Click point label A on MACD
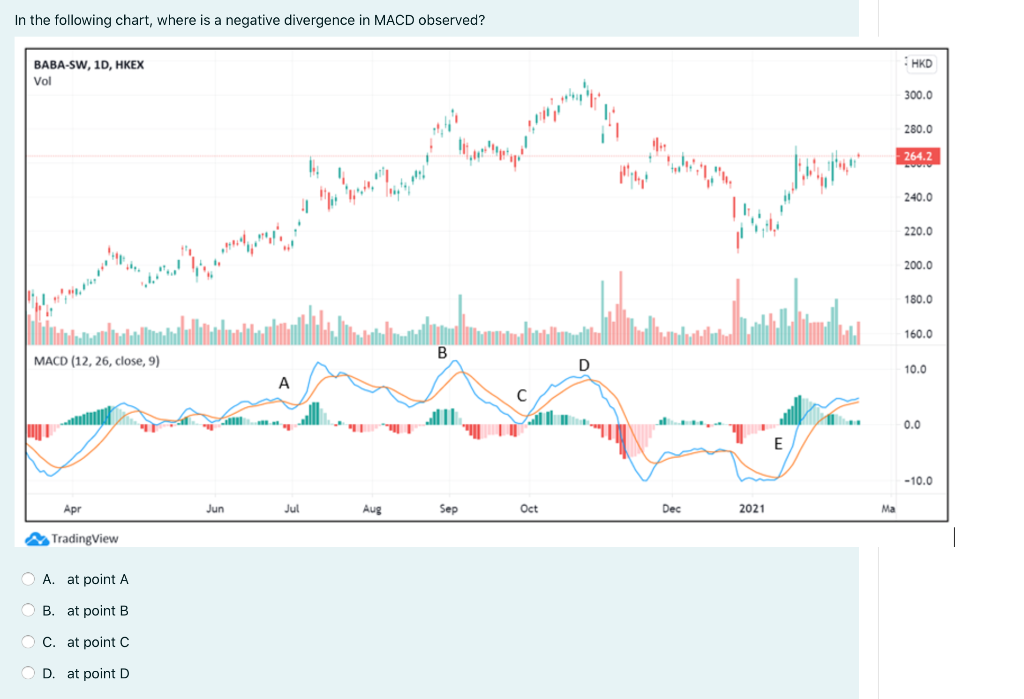1024x699 pixels. tap(284, 383)
